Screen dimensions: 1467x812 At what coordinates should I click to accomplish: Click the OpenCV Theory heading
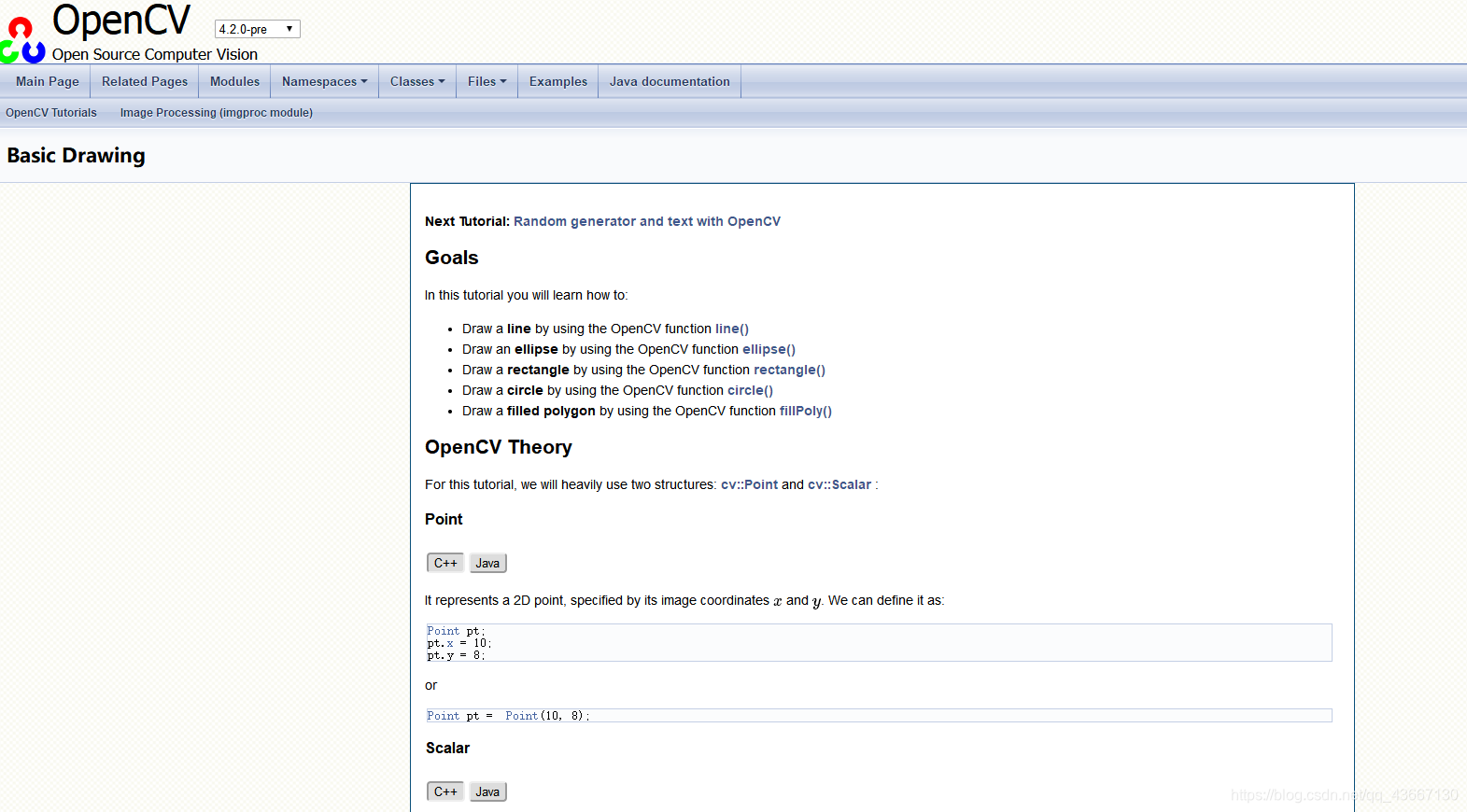click(499, 447)
